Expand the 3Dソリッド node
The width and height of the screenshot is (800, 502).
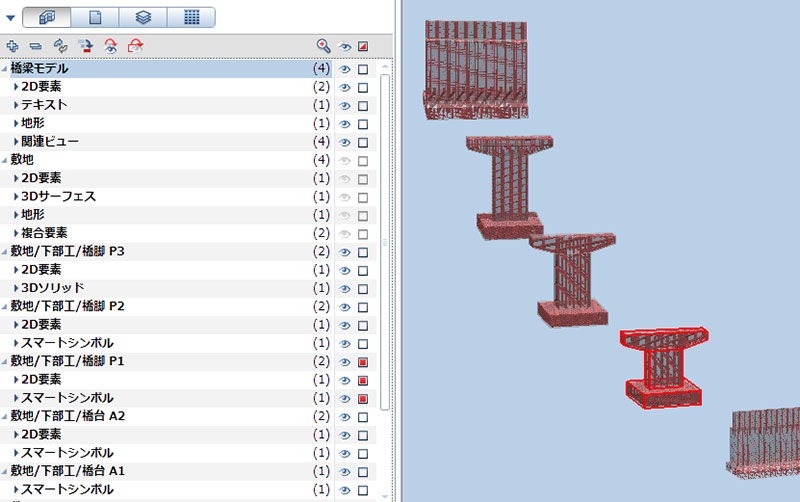[x=16, y=289]
